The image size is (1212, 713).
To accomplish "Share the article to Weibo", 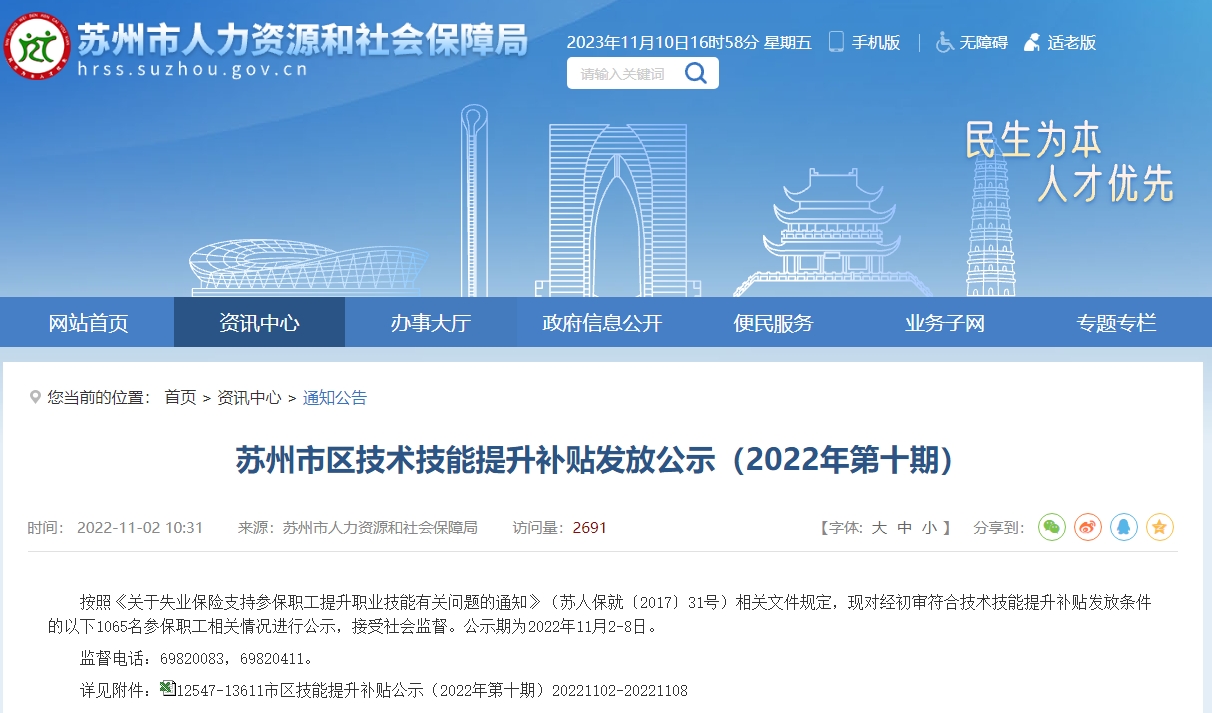I will tap(1087, 527).
